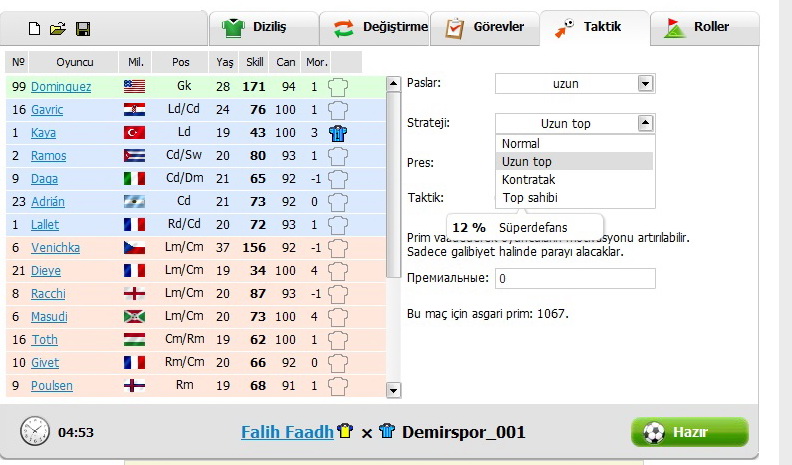The image size is (792, 465).
Task: Open the Görevler tab
Action: pyautogui.click(x=486, y=27)
